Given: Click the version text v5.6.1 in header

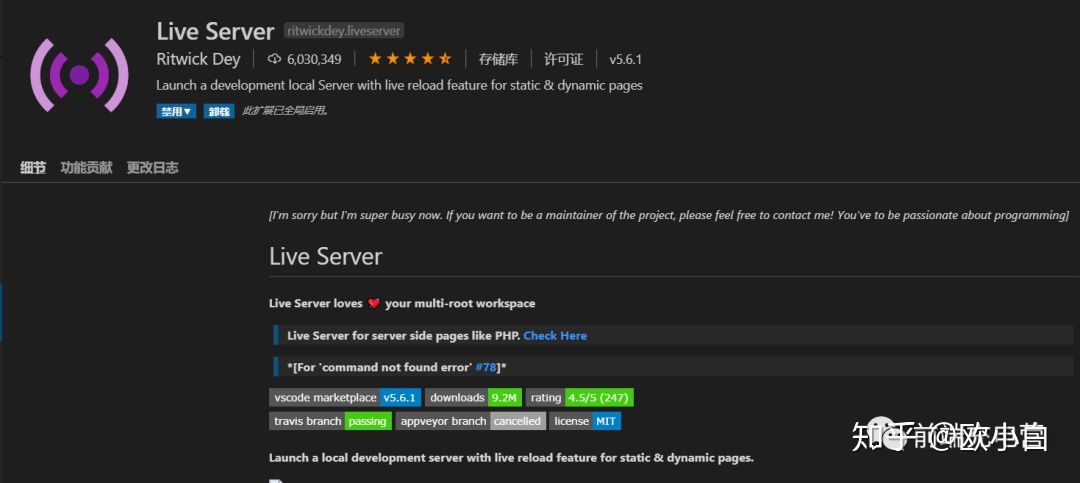Looking at the screenshot, I should click(625, 59).
